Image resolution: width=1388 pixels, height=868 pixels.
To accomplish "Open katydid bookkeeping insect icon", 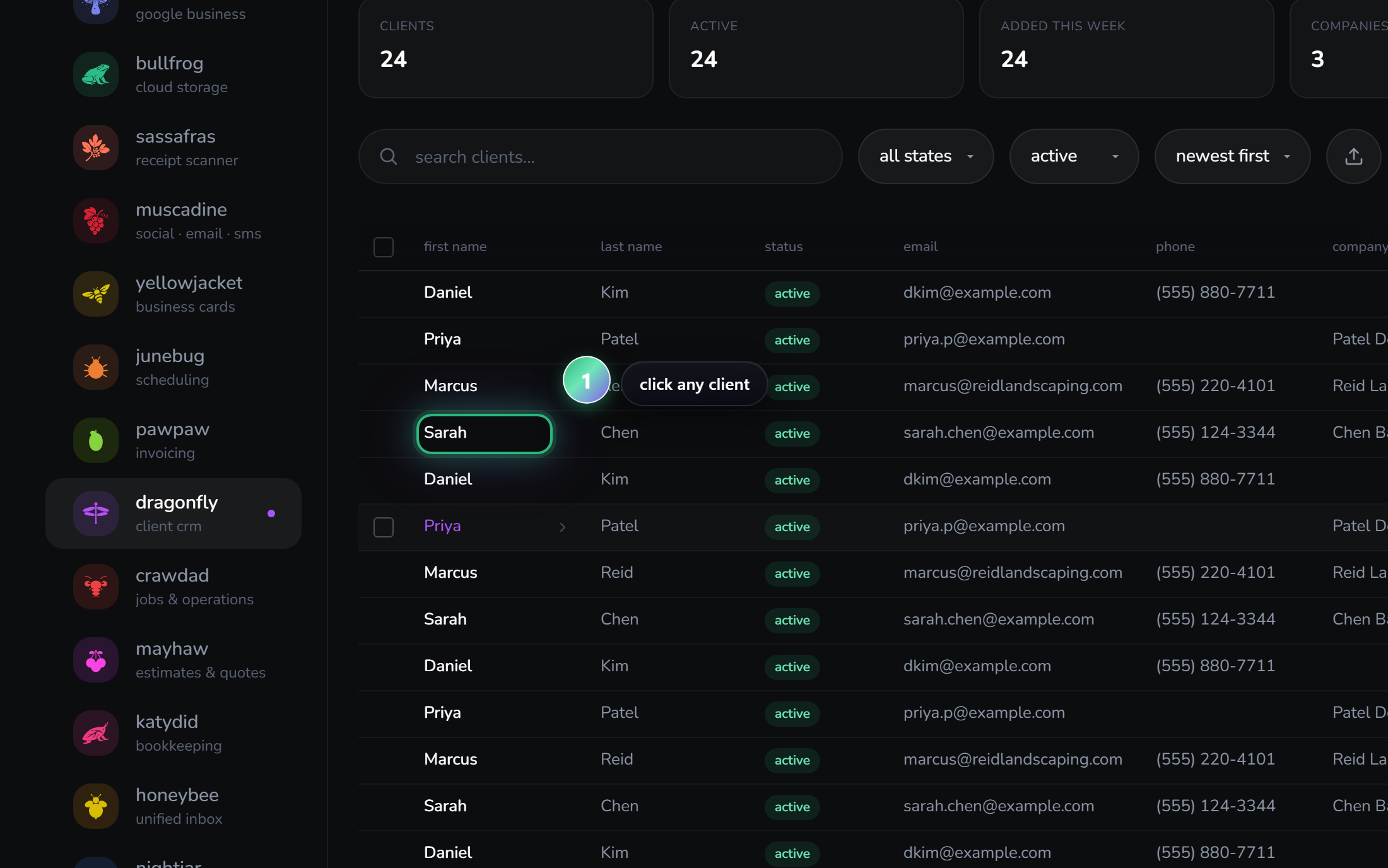I will pos(96,733).
